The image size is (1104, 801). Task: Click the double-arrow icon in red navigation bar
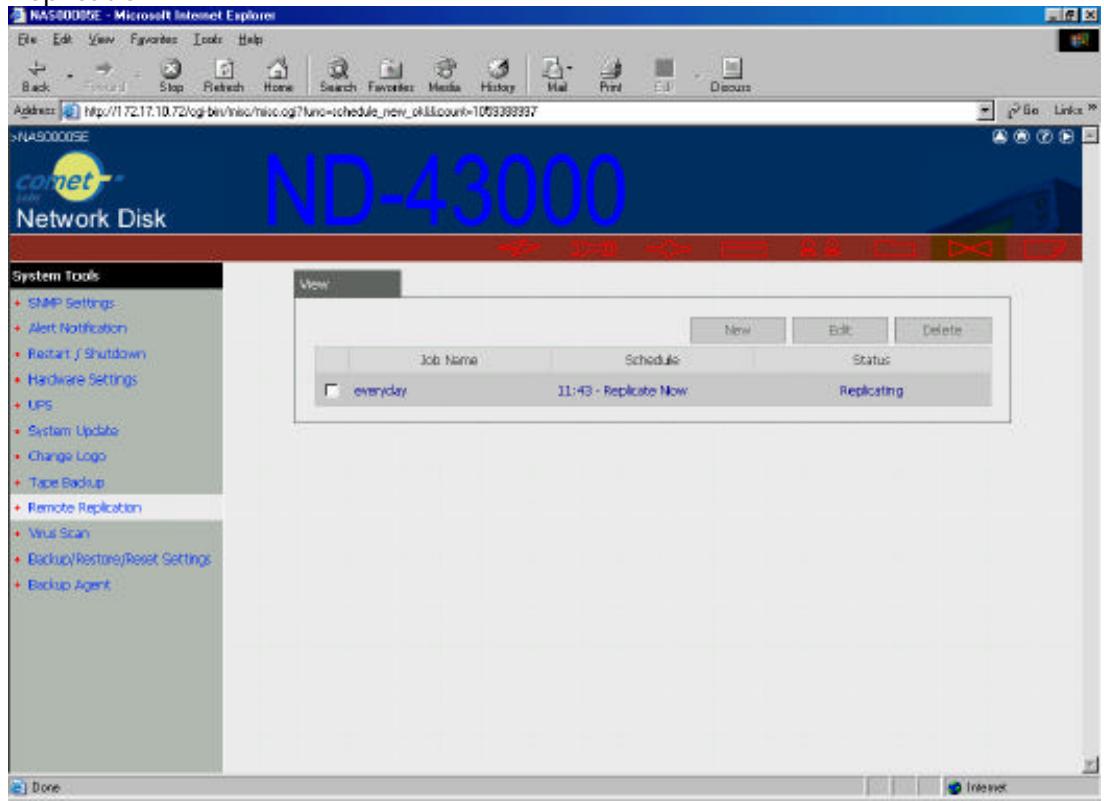point(519,248)
